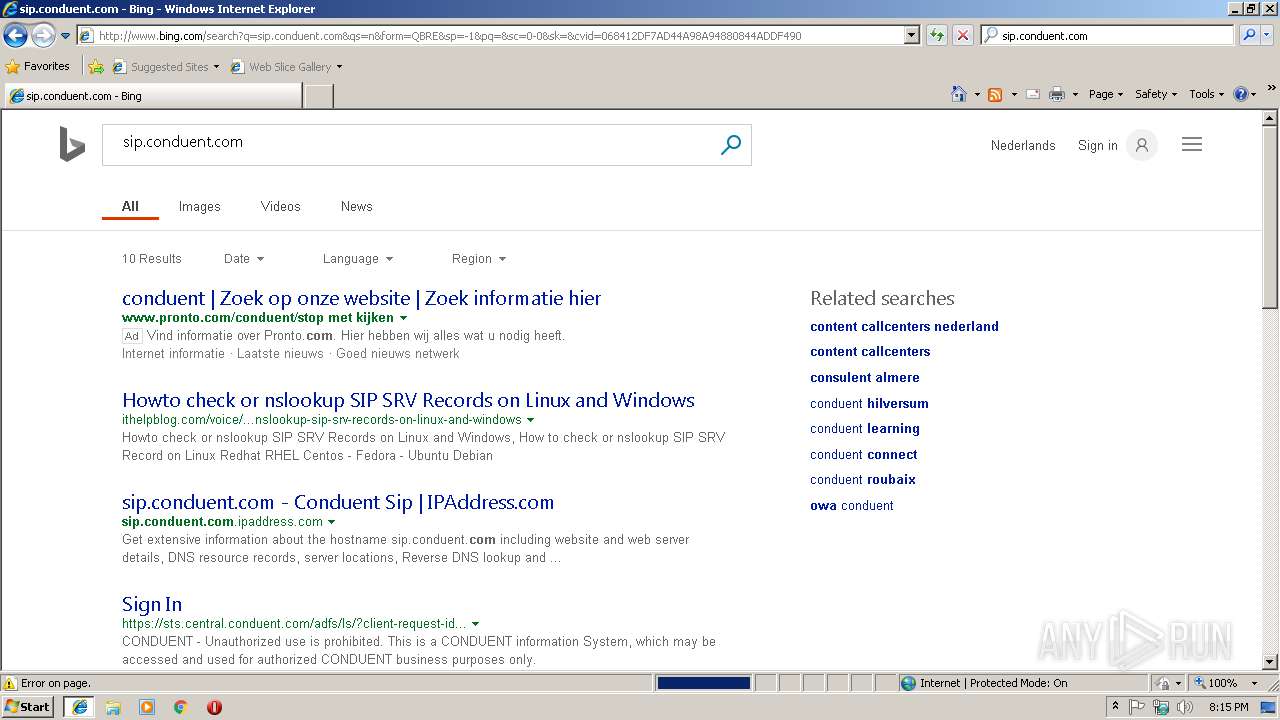Click the Bing logo
This screenshot has height=720, width=1280.
(x=72, y=144)
